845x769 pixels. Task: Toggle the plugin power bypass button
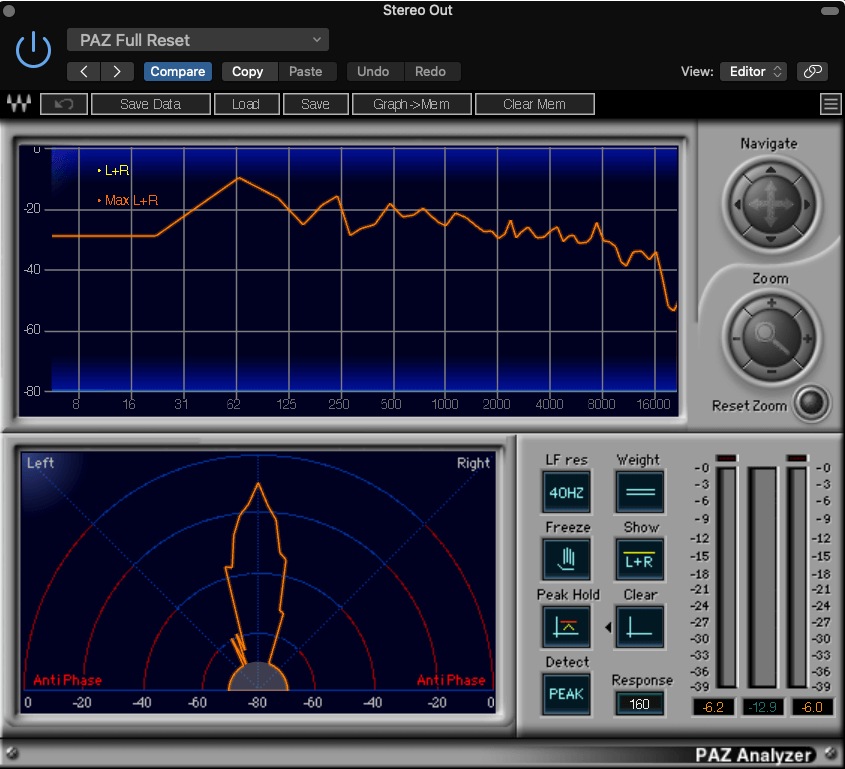[x=33, y=50]
